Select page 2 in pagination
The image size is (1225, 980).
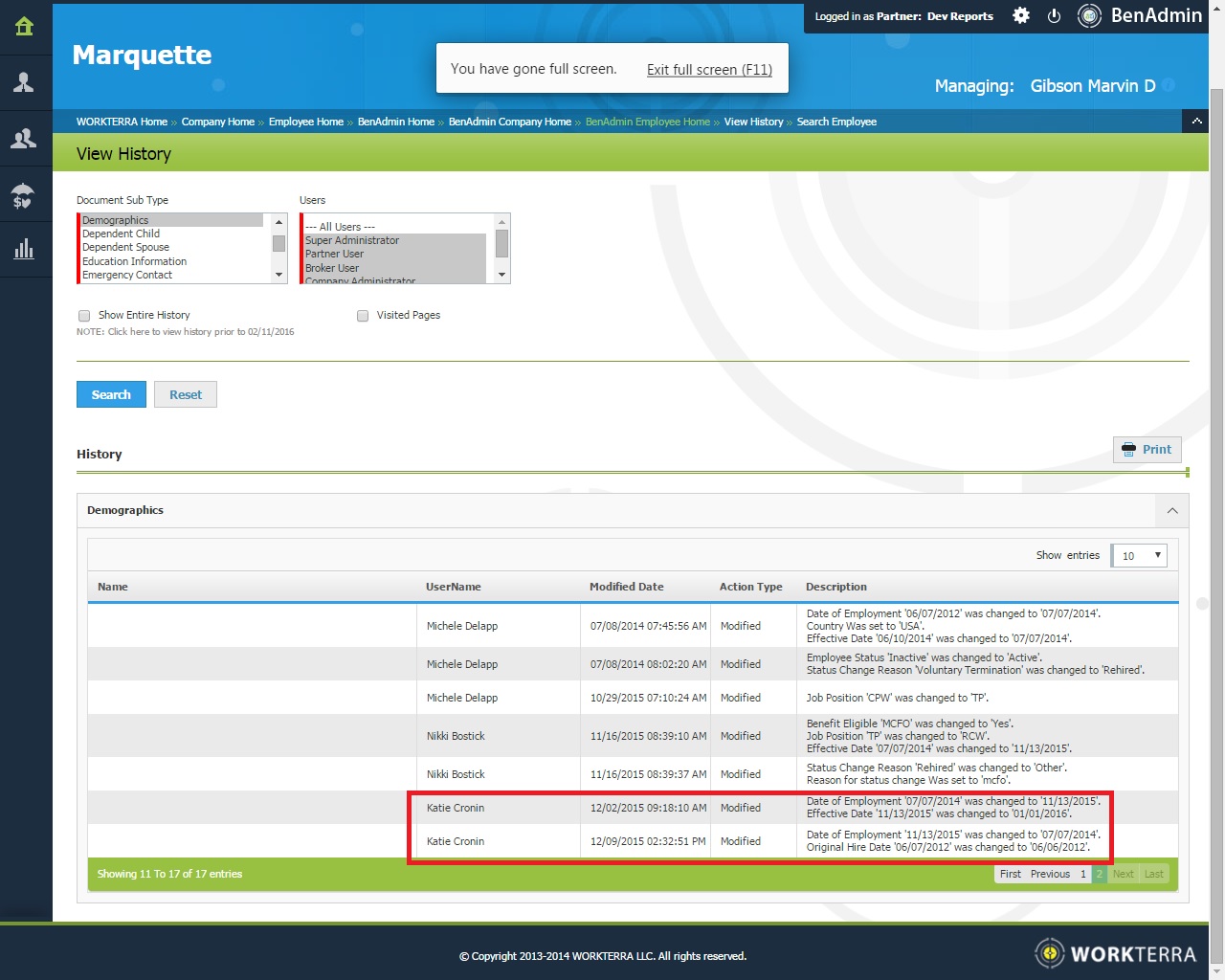click(x=1099, y=874)
